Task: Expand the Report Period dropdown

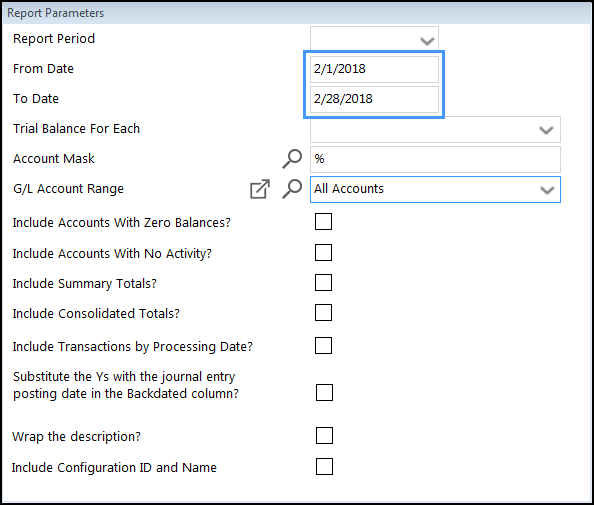Action: coord(427,41)
